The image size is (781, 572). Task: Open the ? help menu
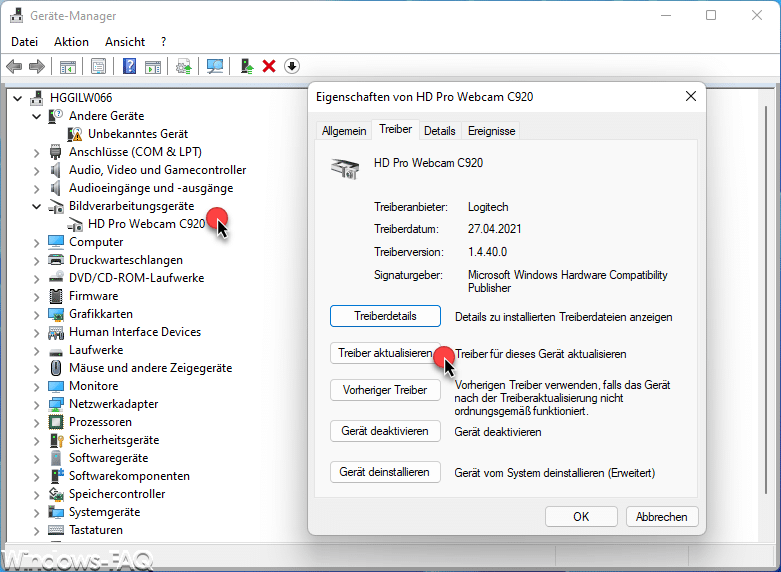163,42
